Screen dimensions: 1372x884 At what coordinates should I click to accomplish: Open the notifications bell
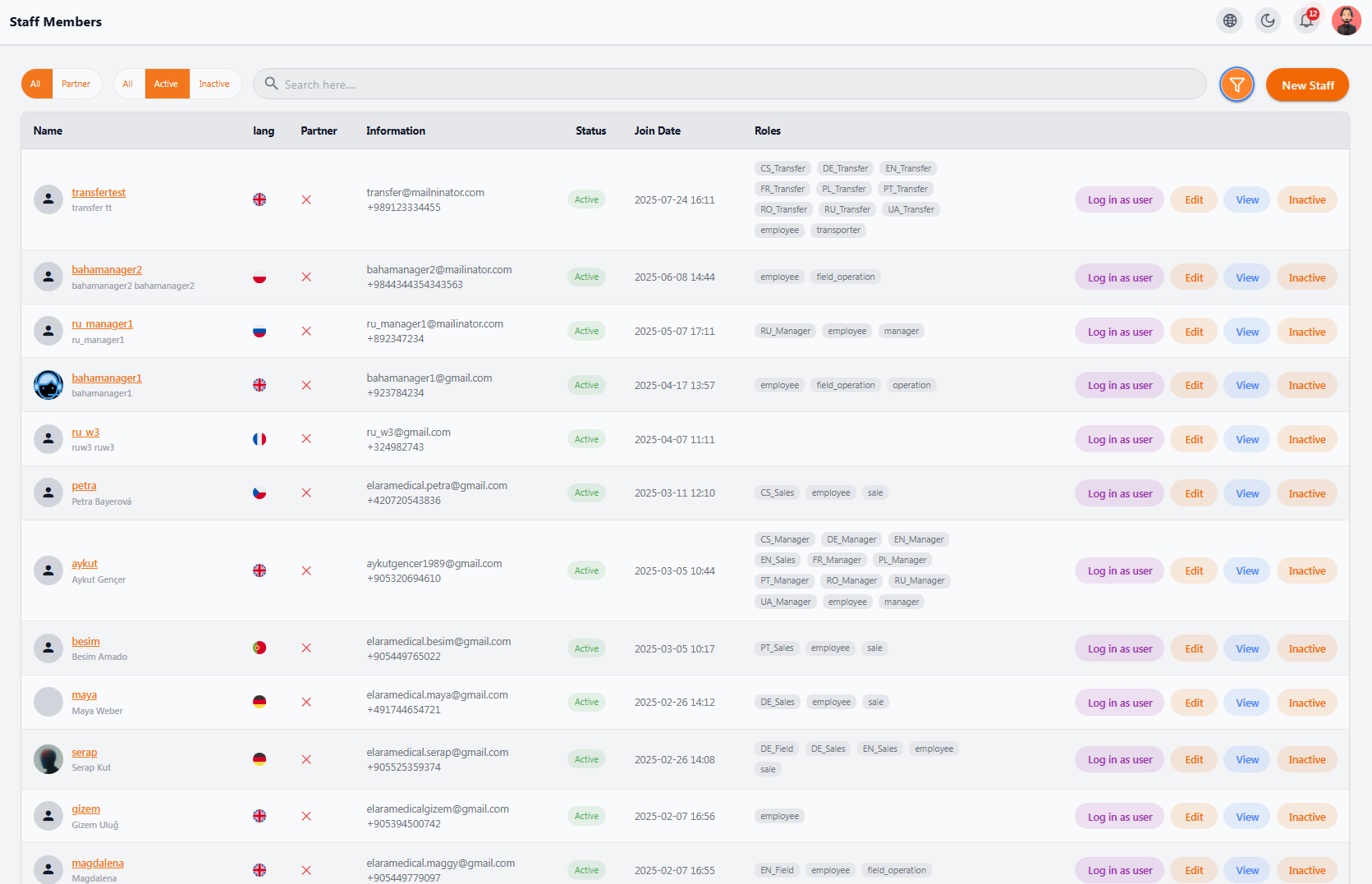(x=1306, y=21)
